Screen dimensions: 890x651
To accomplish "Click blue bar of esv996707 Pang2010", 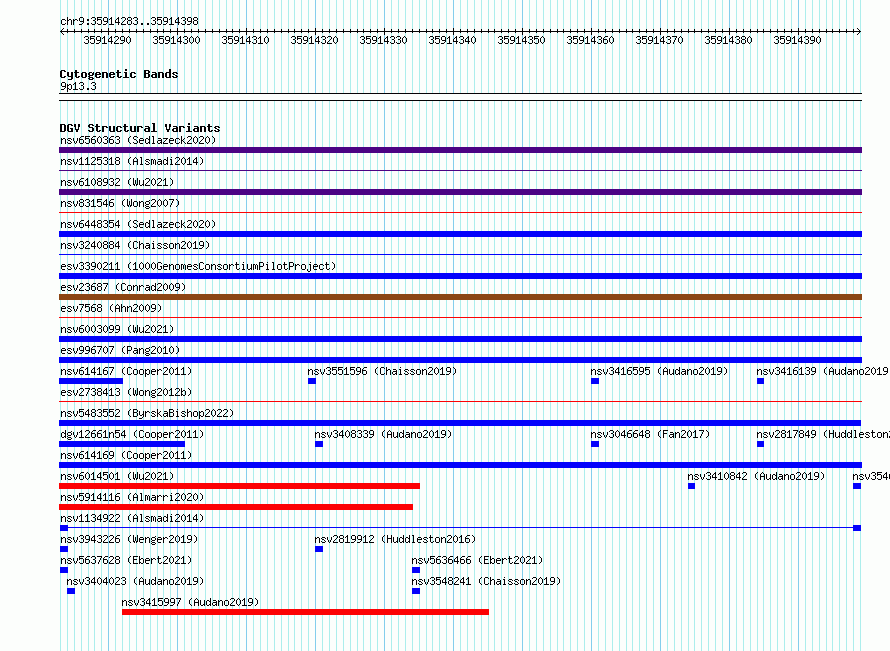I will coord(460,360).
